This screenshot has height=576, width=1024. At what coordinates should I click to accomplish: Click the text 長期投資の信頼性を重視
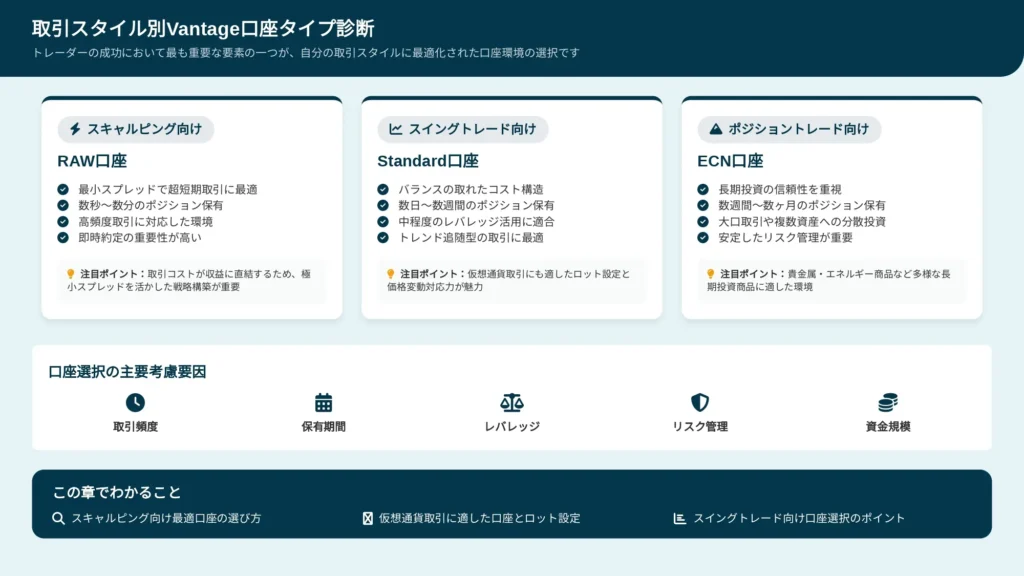pyautogui.click(x=780, y=189)
